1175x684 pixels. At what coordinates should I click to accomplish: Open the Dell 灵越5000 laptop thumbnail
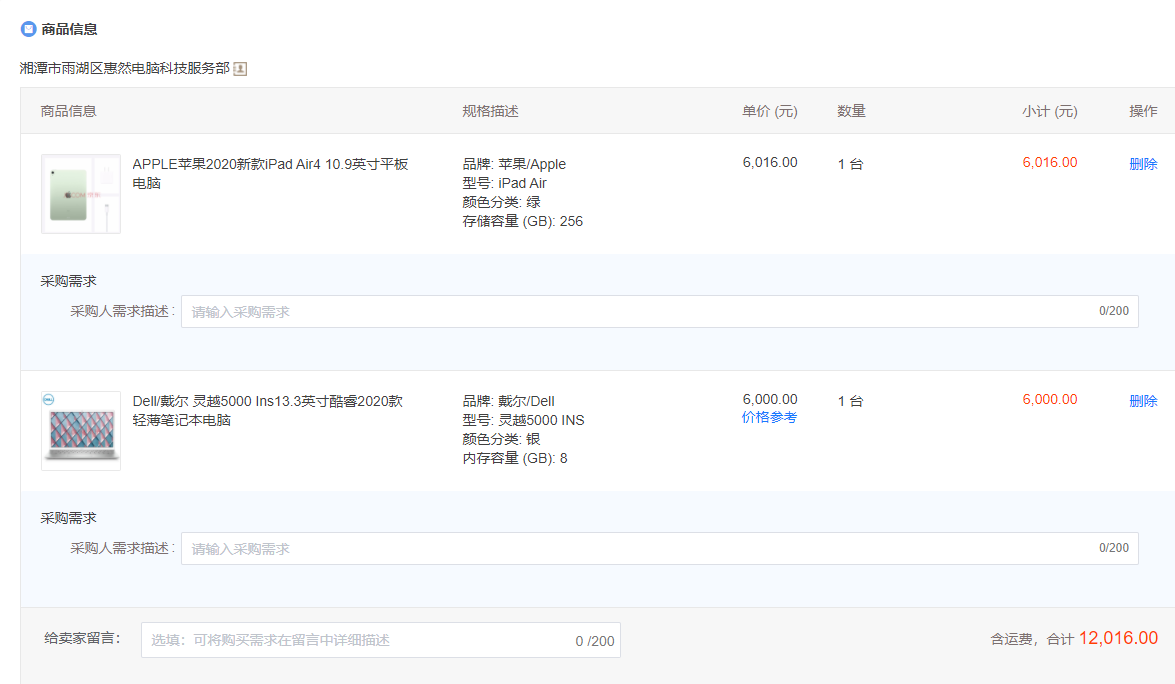[x=81, y=431]
